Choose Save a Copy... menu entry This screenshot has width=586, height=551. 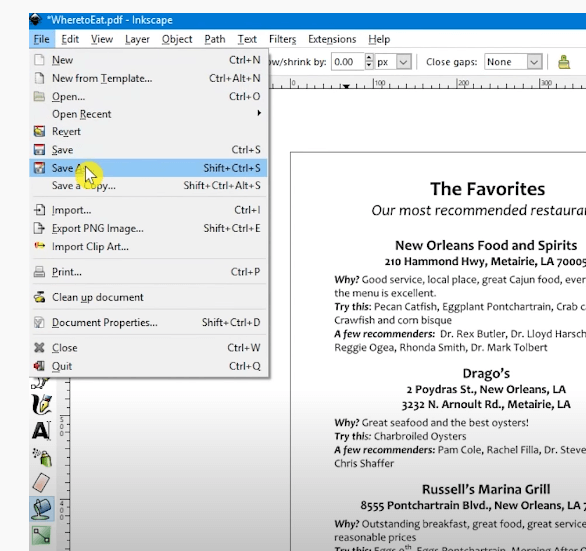click(148, 185)
